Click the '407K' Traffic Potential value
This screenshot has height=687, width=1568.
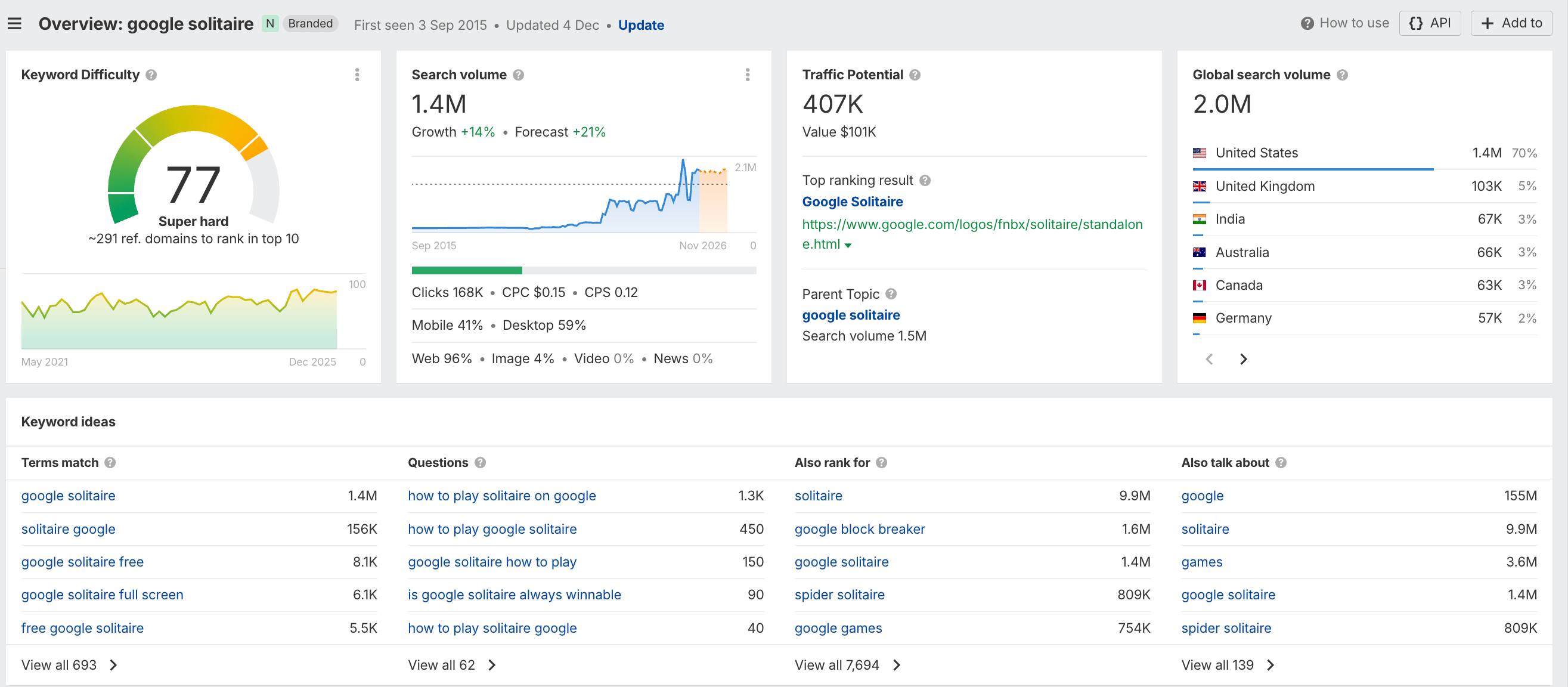pyautogui.click(x=833, y=104)
